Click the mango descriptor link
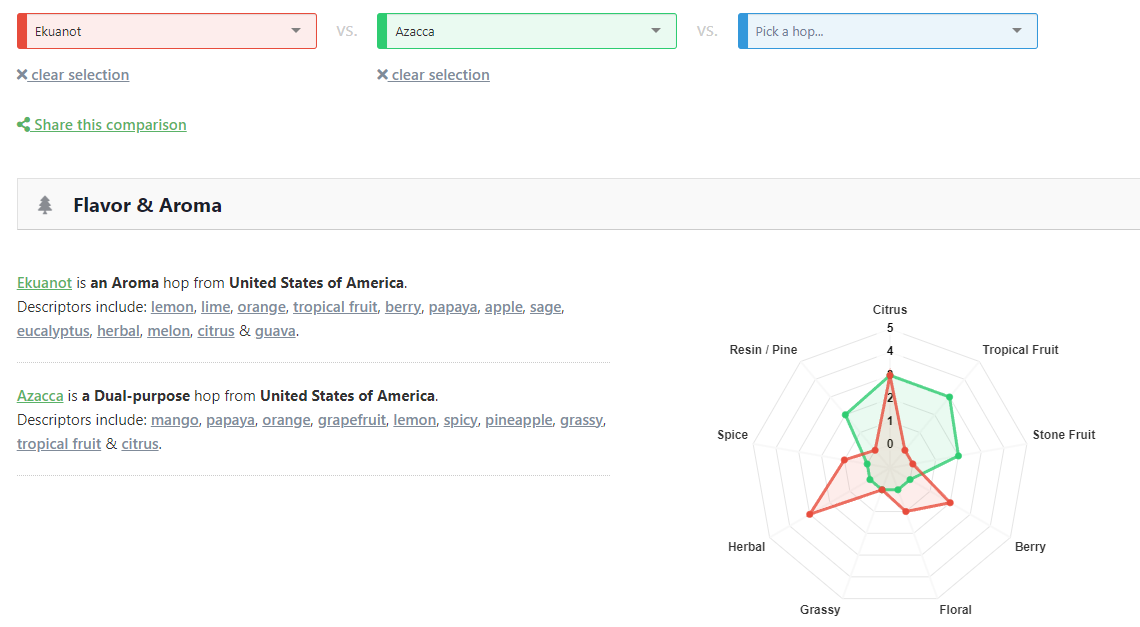 pos(175,420)
